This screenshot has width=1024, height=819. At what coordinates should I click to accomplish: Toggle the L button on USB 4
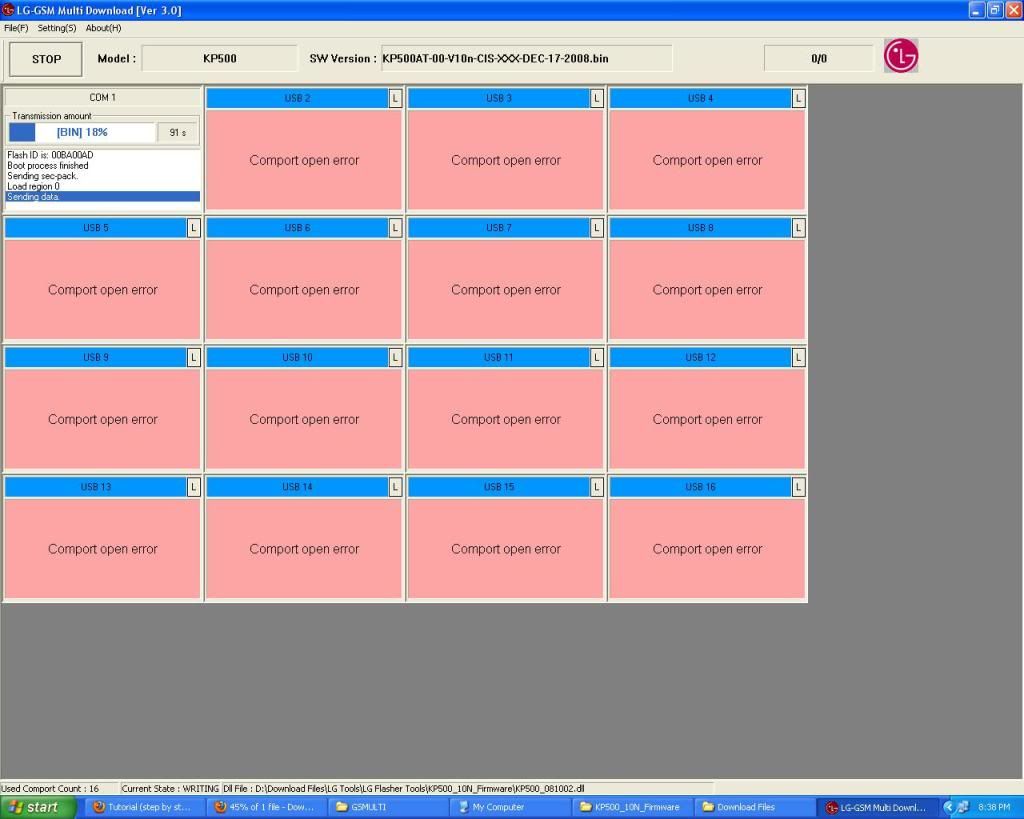click(x=799, y=98)
